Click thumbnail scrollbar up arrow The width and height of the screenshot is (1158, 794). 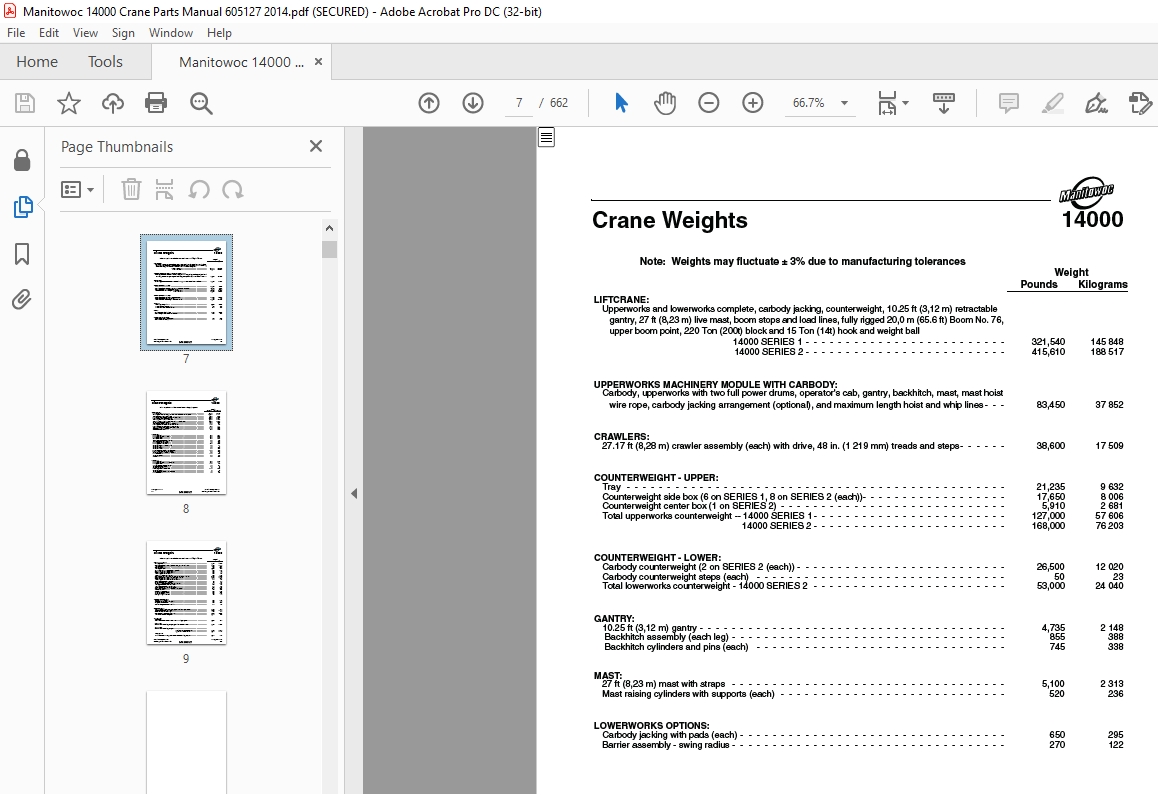[x=329, y=228]
